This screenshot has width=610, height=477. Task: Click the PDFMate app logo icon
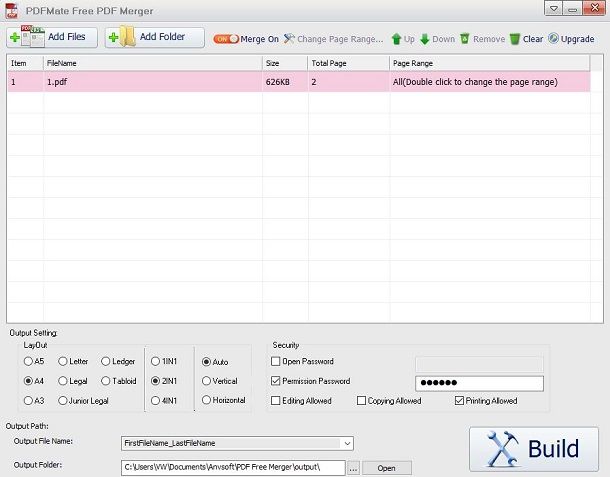click(12, 11)
